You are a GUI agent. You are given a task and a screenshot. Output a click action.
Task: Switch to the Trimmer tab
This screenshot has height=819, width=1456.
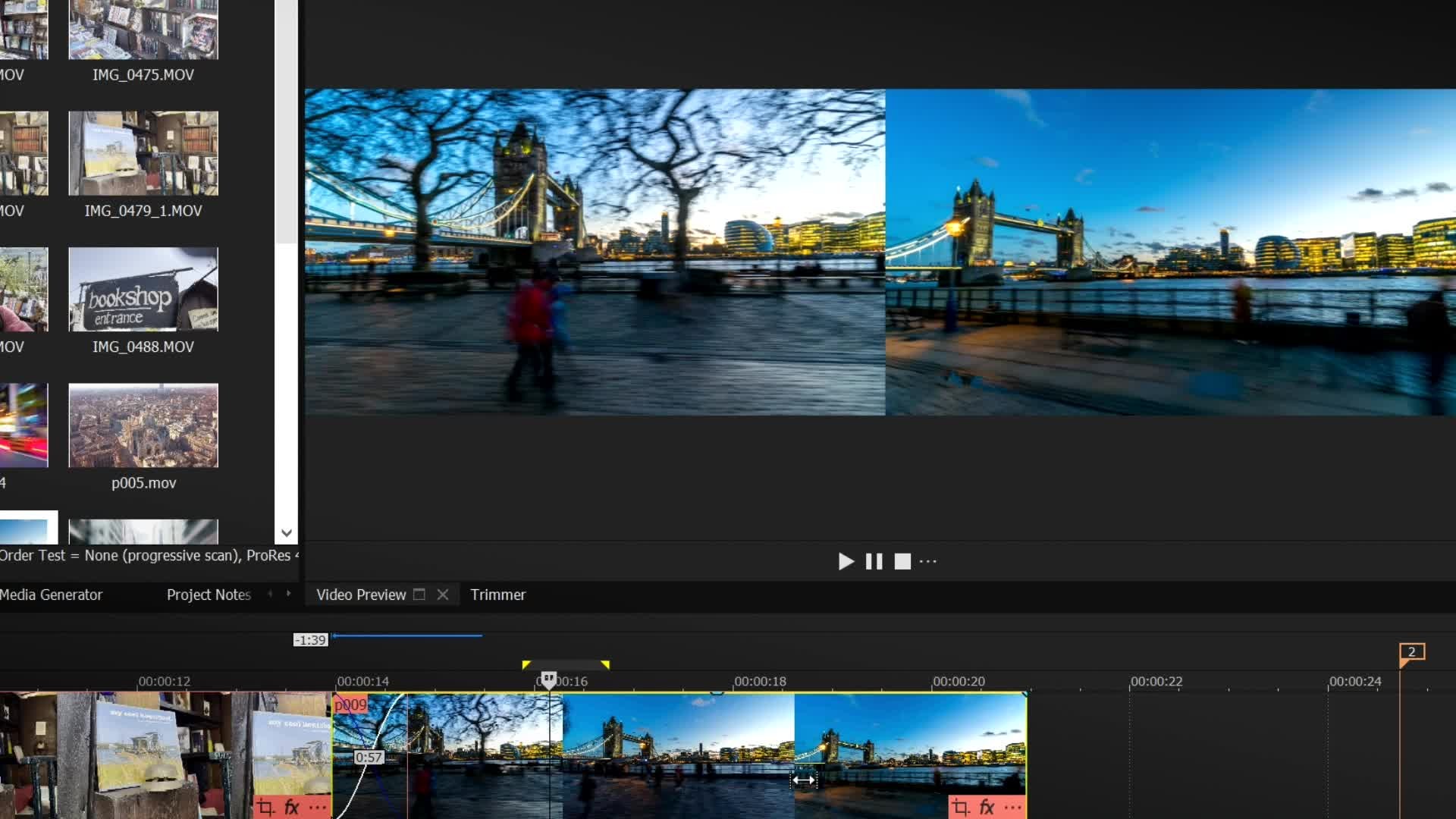(497, 595)
